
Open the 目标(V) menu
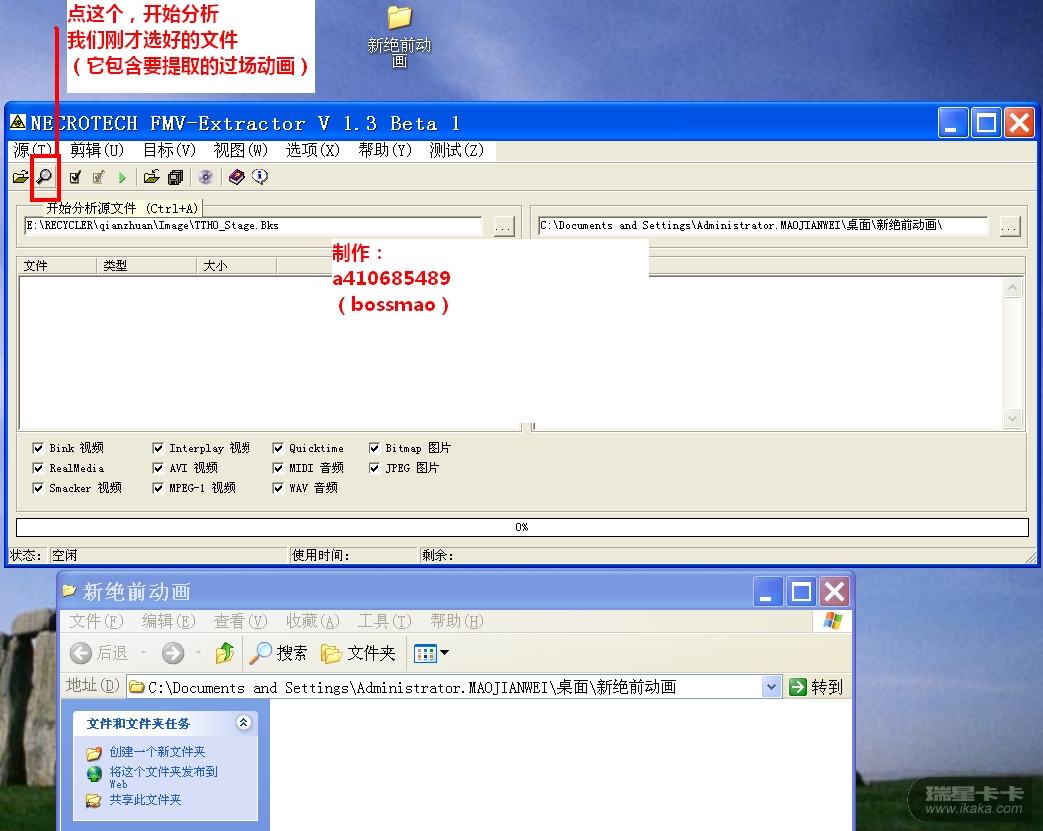tap(170, 150)
